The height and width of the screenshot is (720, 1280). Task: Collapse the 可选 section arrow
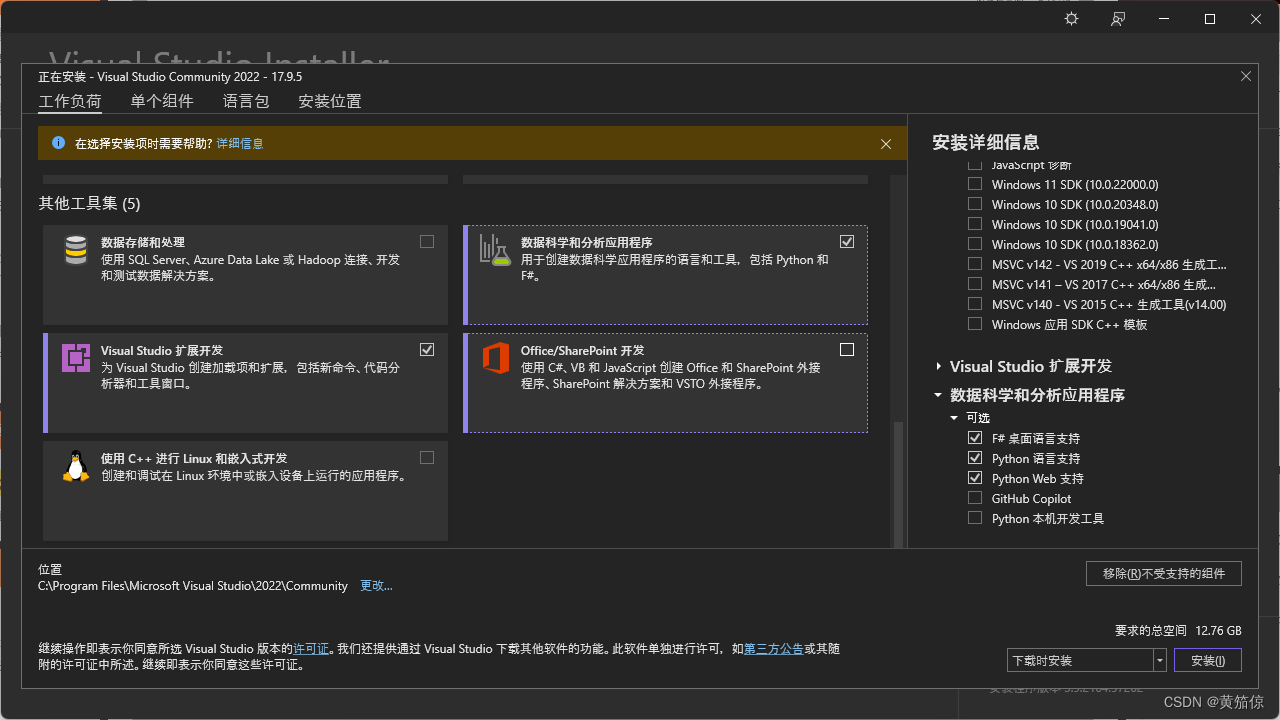click(954, 418)
